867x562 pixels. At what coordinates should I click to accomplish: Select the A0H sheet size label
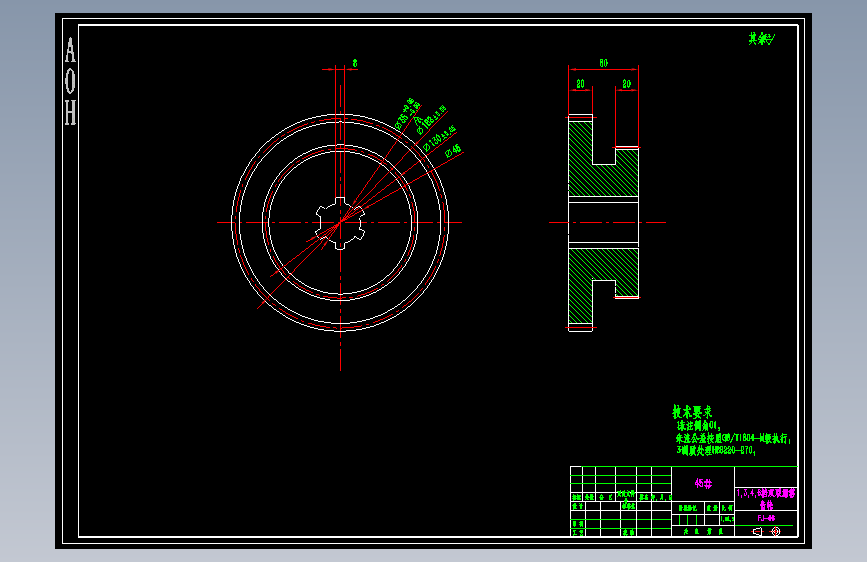coord(70,81)
